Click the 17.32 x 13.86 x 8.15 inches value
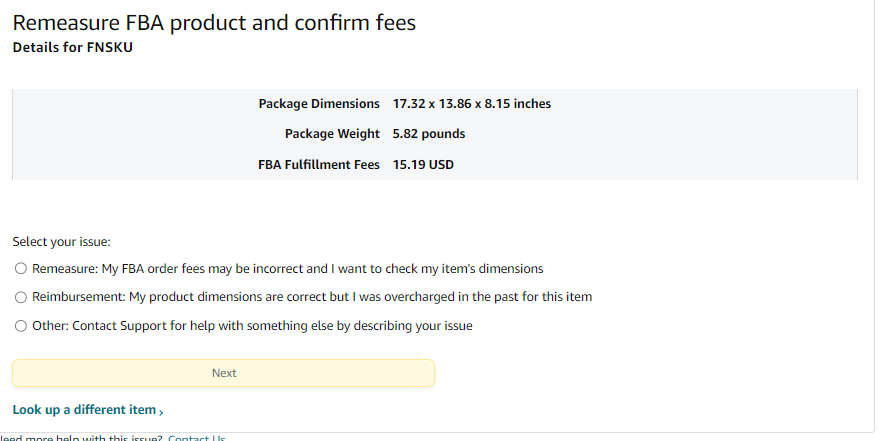The image size is (881, 441). coord(472,104)
